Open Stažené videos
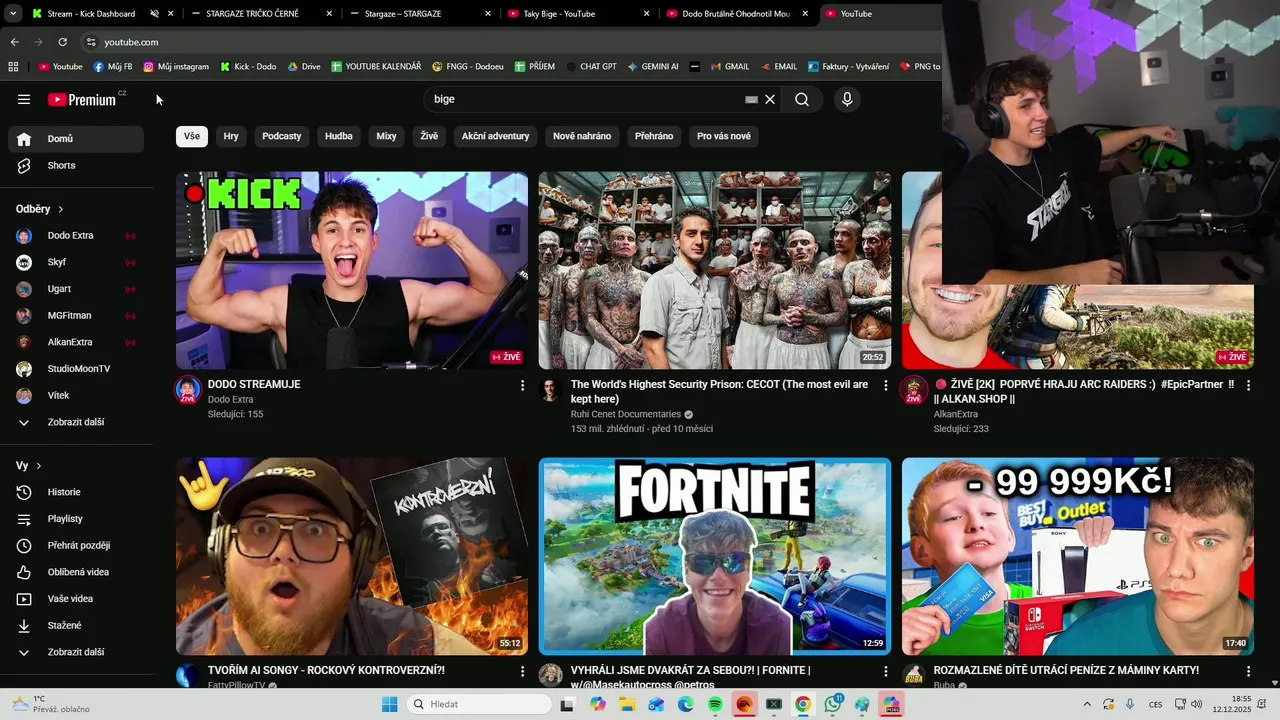1280x720 pixels. (x=76, y=625)
